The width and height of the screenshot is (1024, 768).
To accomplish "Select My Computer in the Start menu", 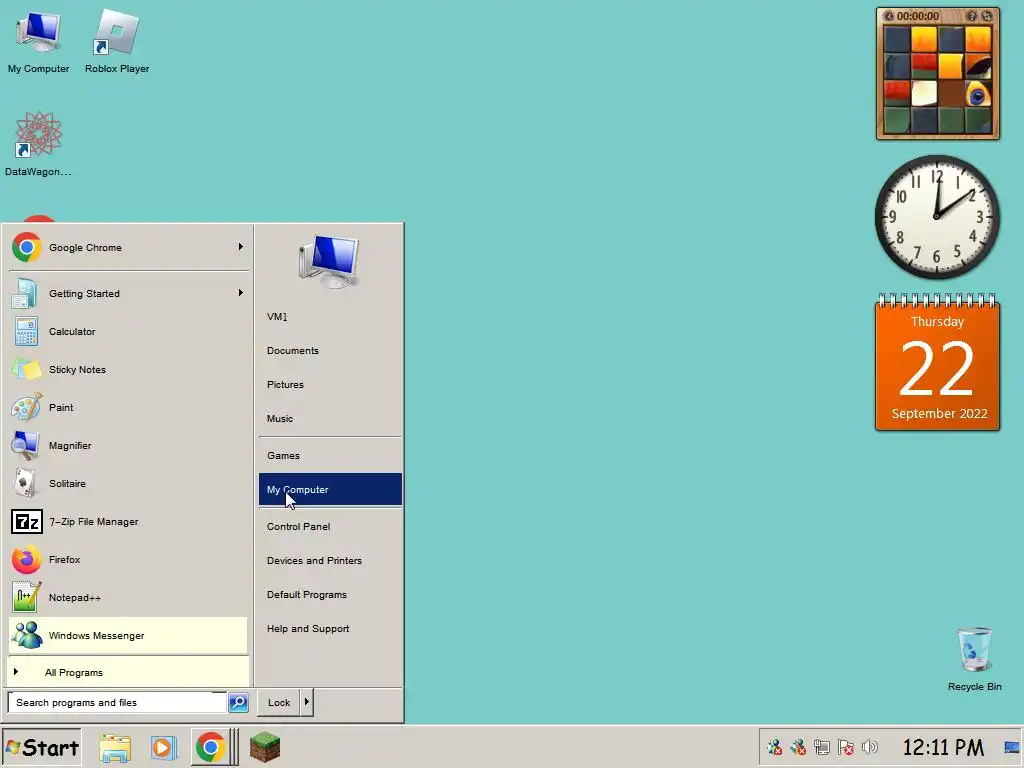I will click(330, 489).
